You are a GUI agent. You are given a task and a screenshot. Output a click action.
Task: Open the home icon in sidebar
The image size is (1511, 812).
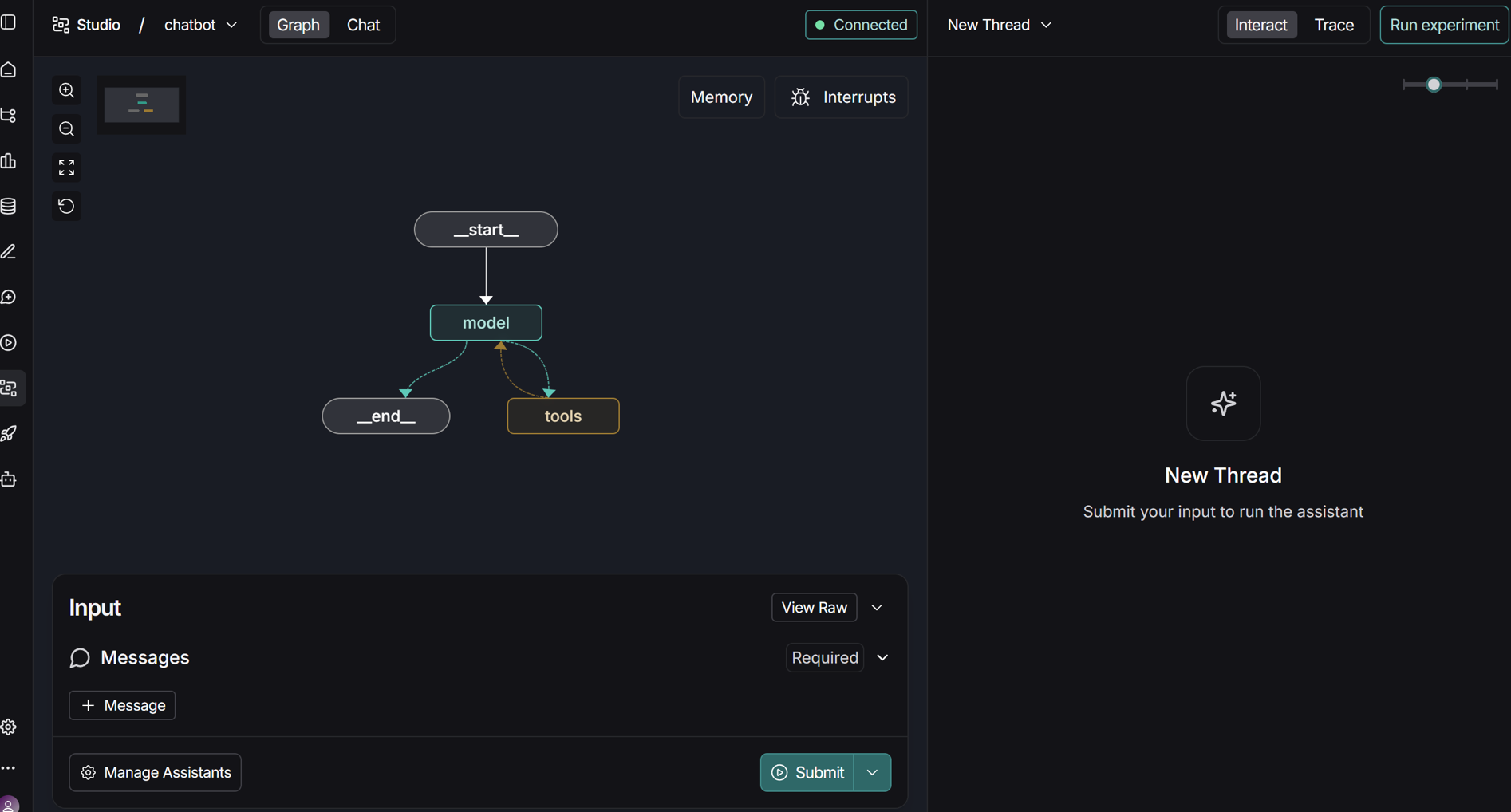point(10,70)
